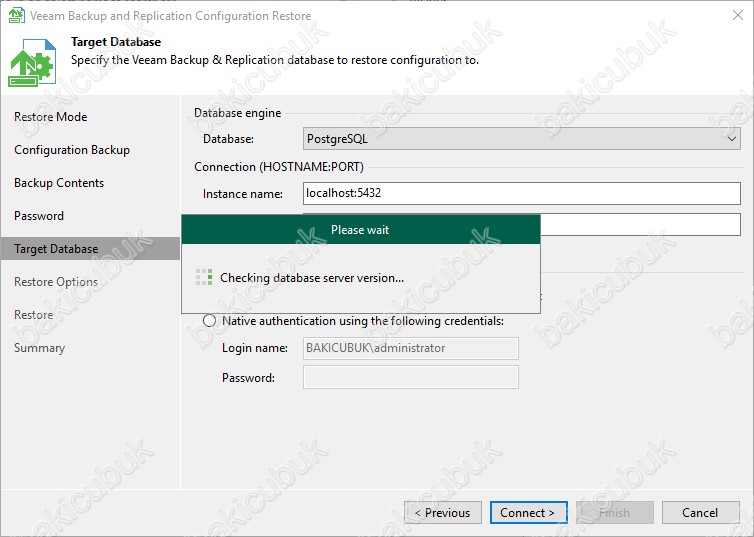Click 'Checking database server version...' text
Viewport: 754px width, 537px height.
(312, 278)
